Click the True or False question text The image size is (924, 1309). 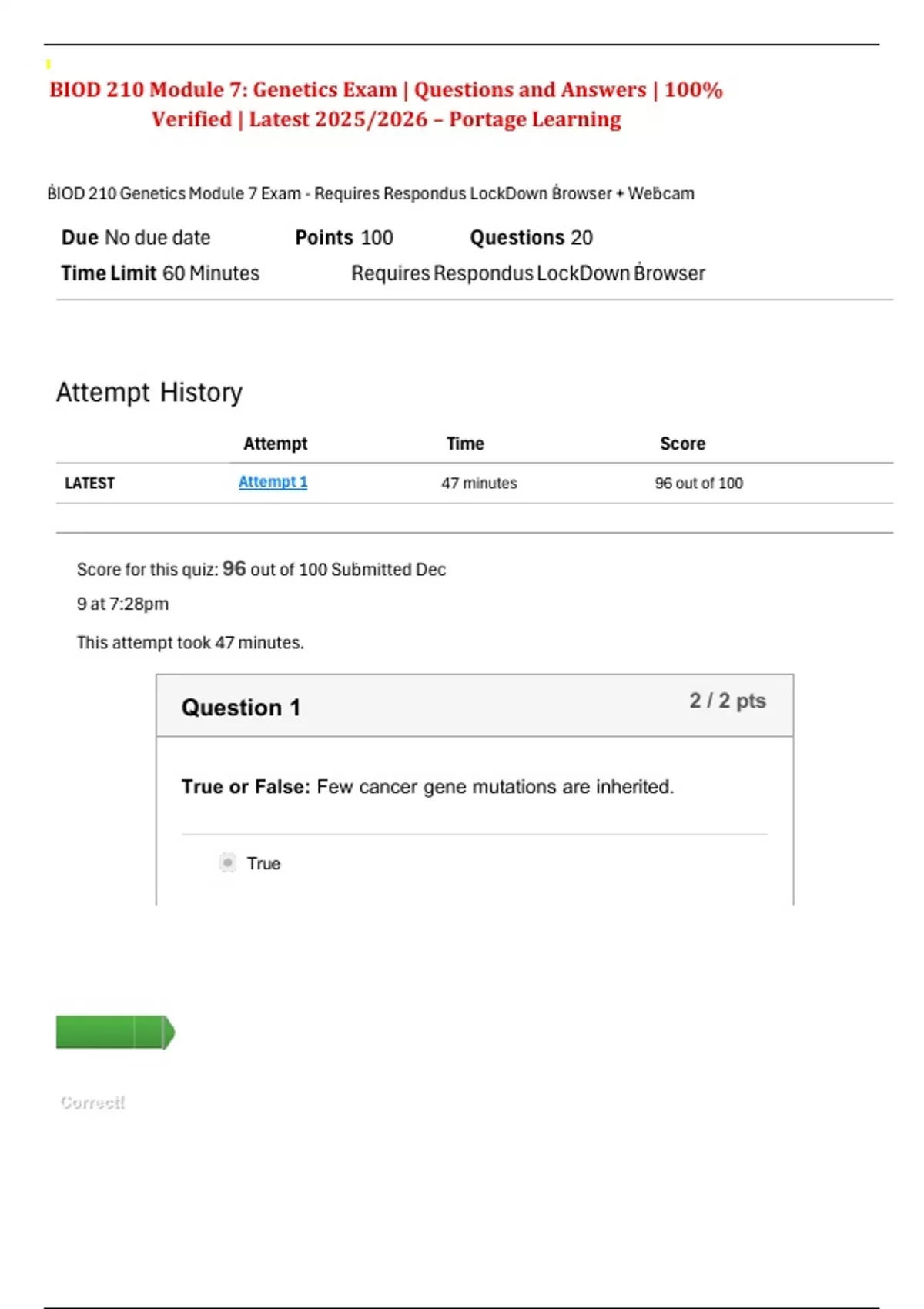coord(427,787)
